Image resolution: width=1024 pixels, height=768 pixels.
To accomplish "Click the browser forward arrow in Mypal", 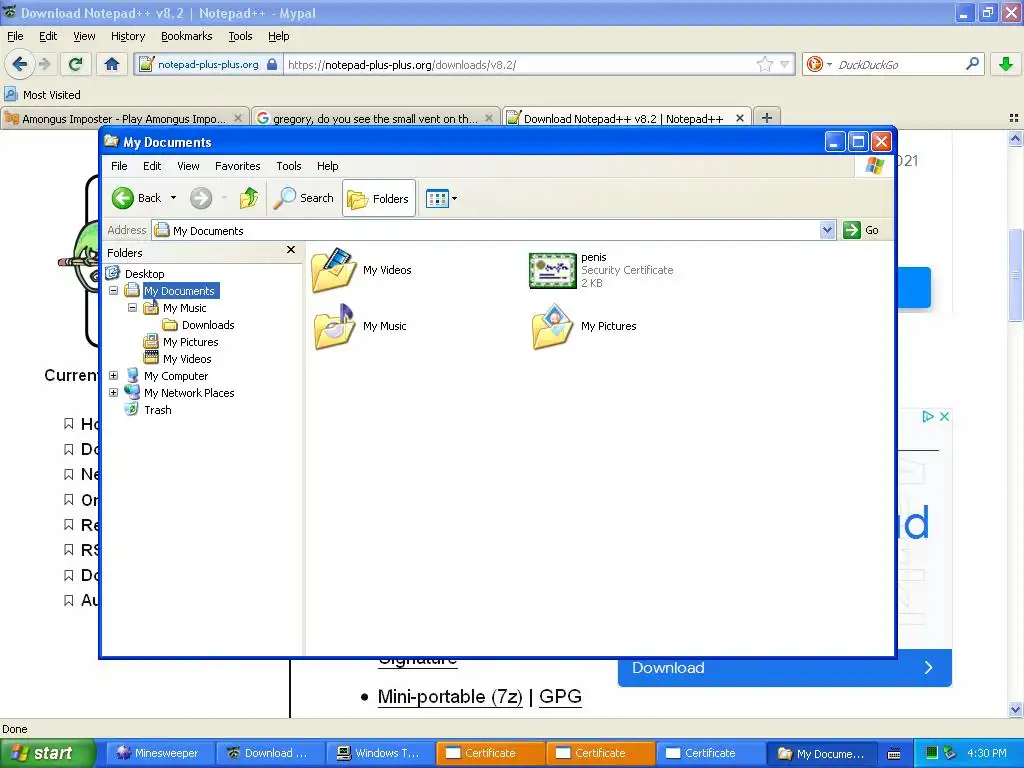I will click(44, 64).
